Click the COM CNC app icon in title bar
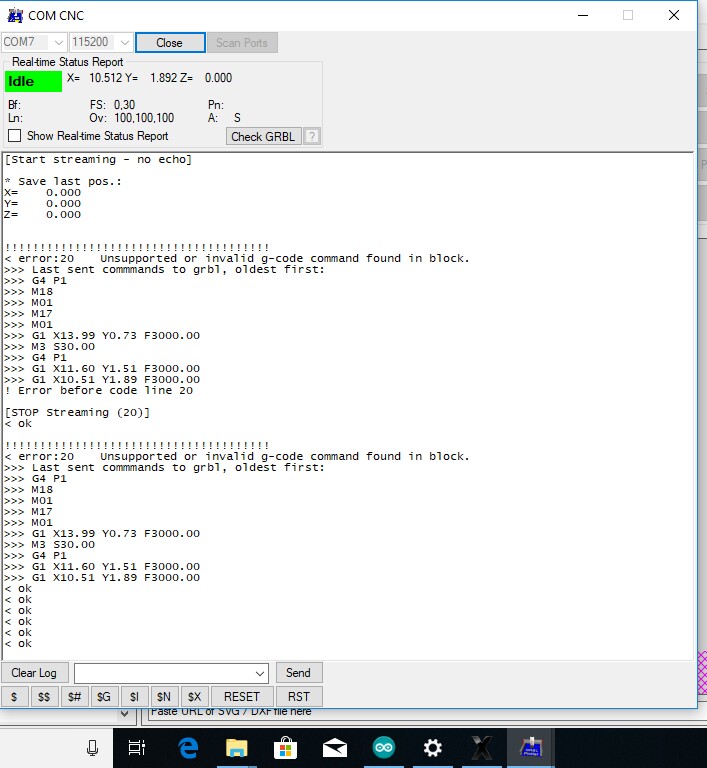Image resolution: width=707 pixels, height=768 pixels. coord(15,16)
